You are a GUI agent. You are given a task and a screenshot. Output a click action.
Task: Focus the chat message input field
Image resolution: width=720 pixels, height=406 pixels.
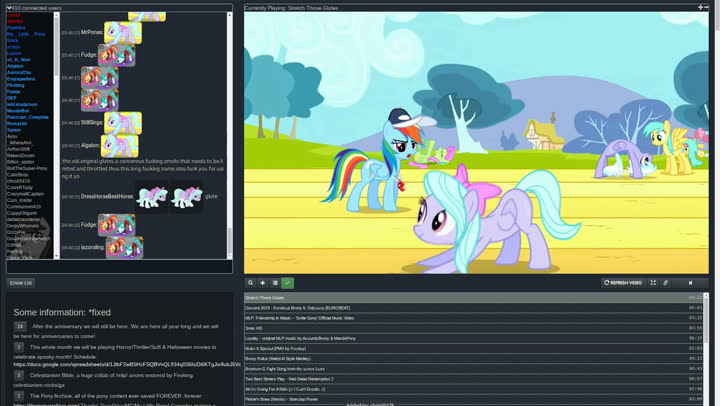[119, 267]
